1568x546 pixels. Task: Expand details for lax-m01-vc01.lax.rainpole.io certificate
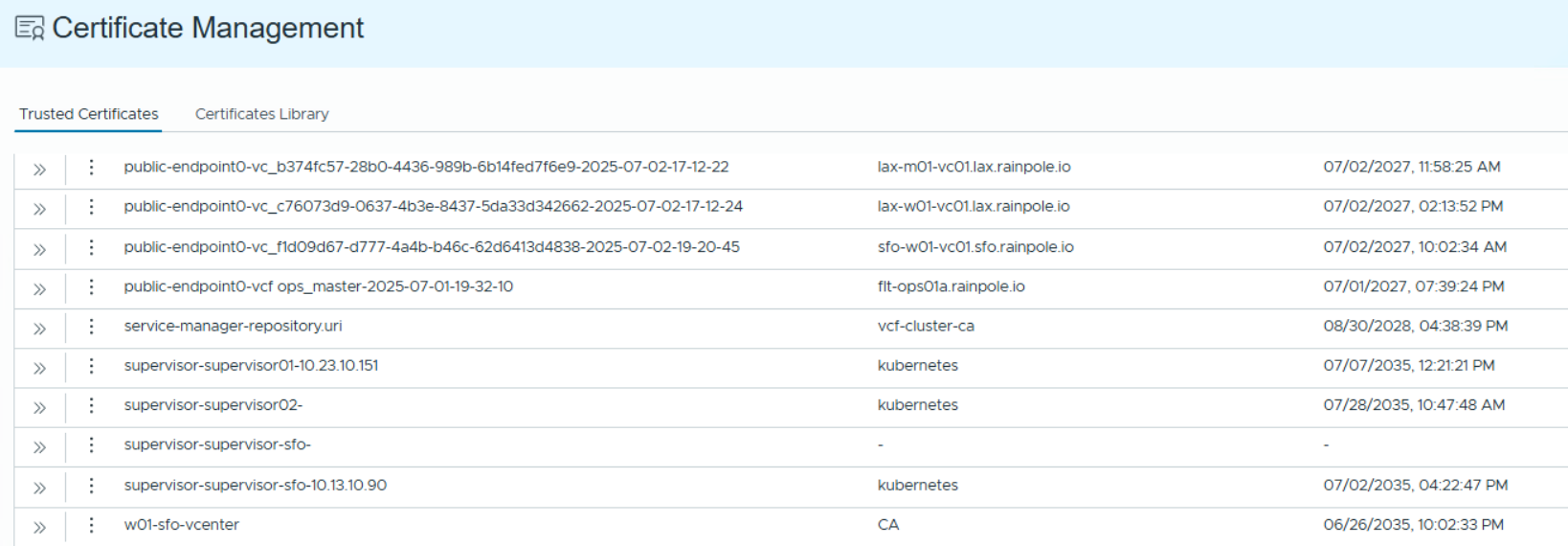pos(39,170)
